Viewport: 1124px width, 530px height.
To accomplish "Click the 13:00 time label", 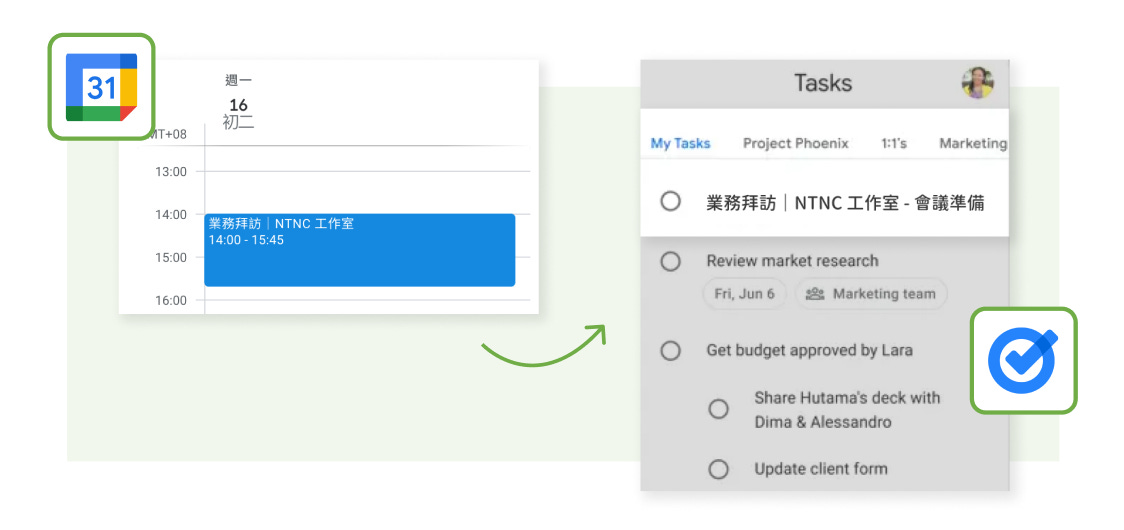I will (x=171, y=171).
